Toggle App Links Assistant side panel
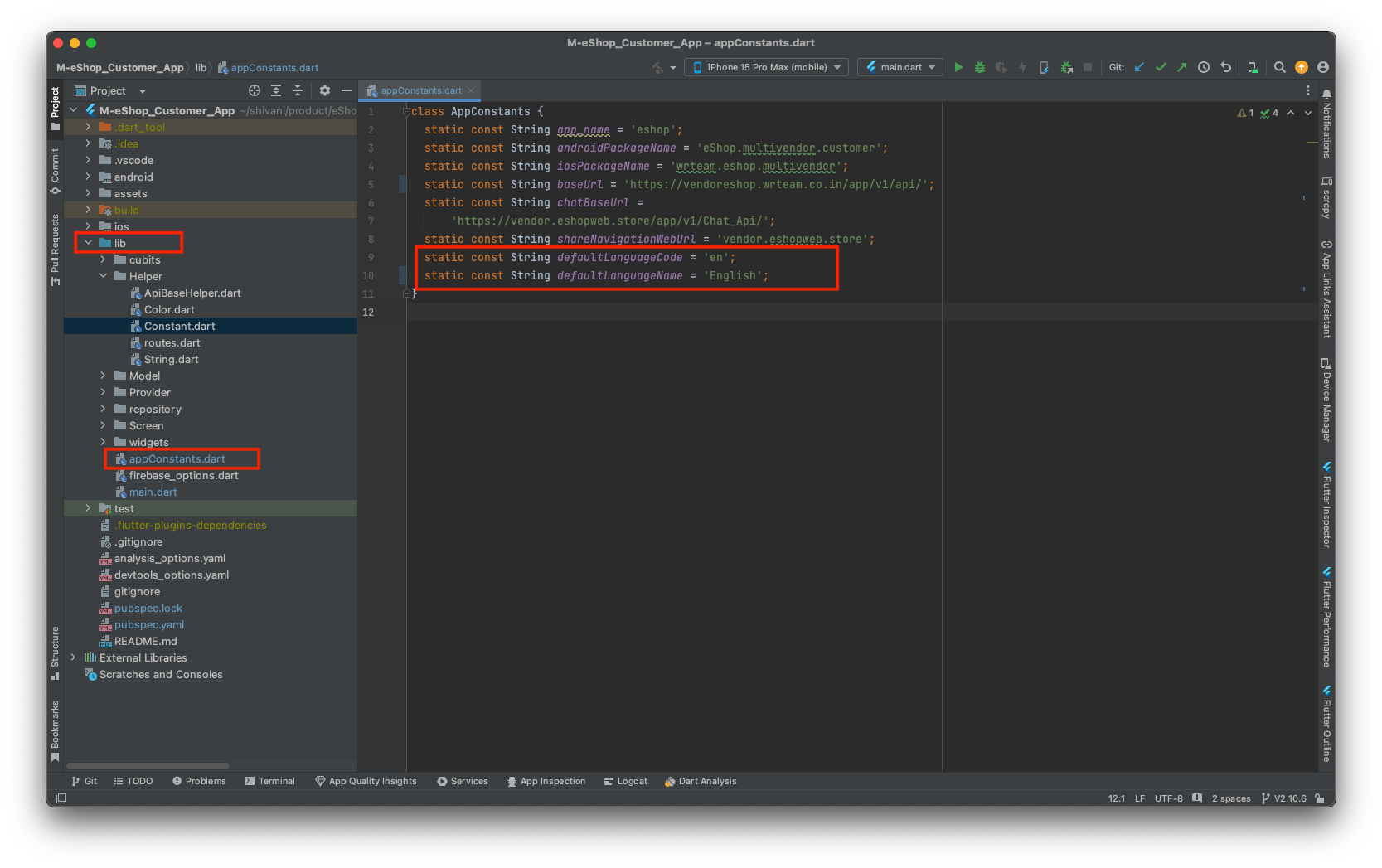 [1326, 289]
